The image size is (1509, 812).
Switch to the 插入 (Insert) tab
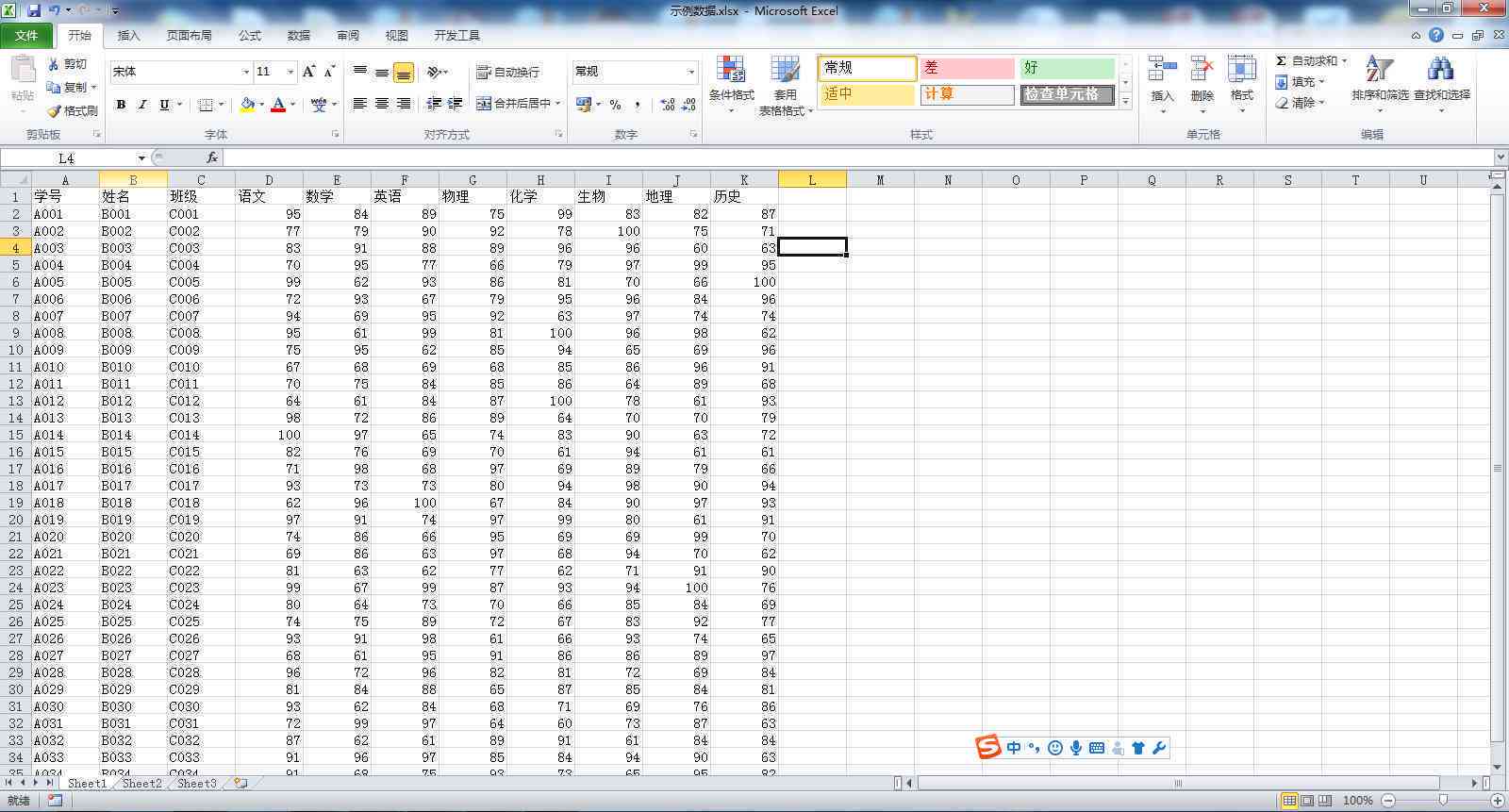point(128,36)
